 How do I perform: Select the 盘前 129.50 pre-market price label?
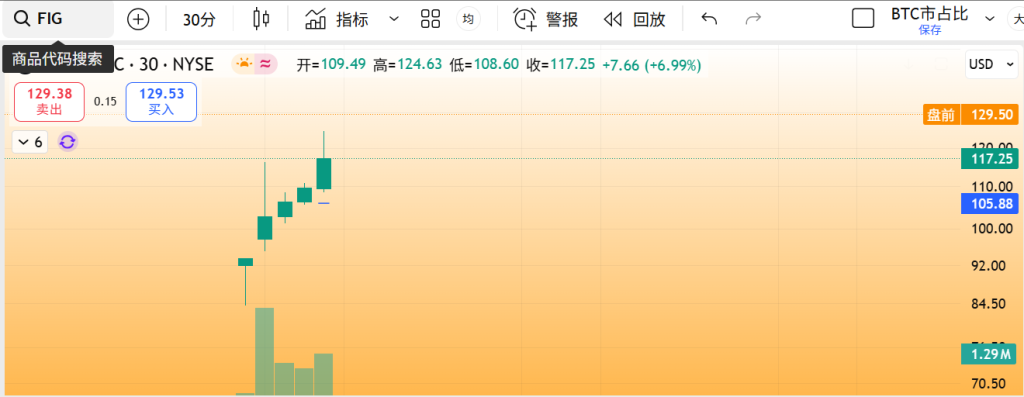click(x=970, y=115)
